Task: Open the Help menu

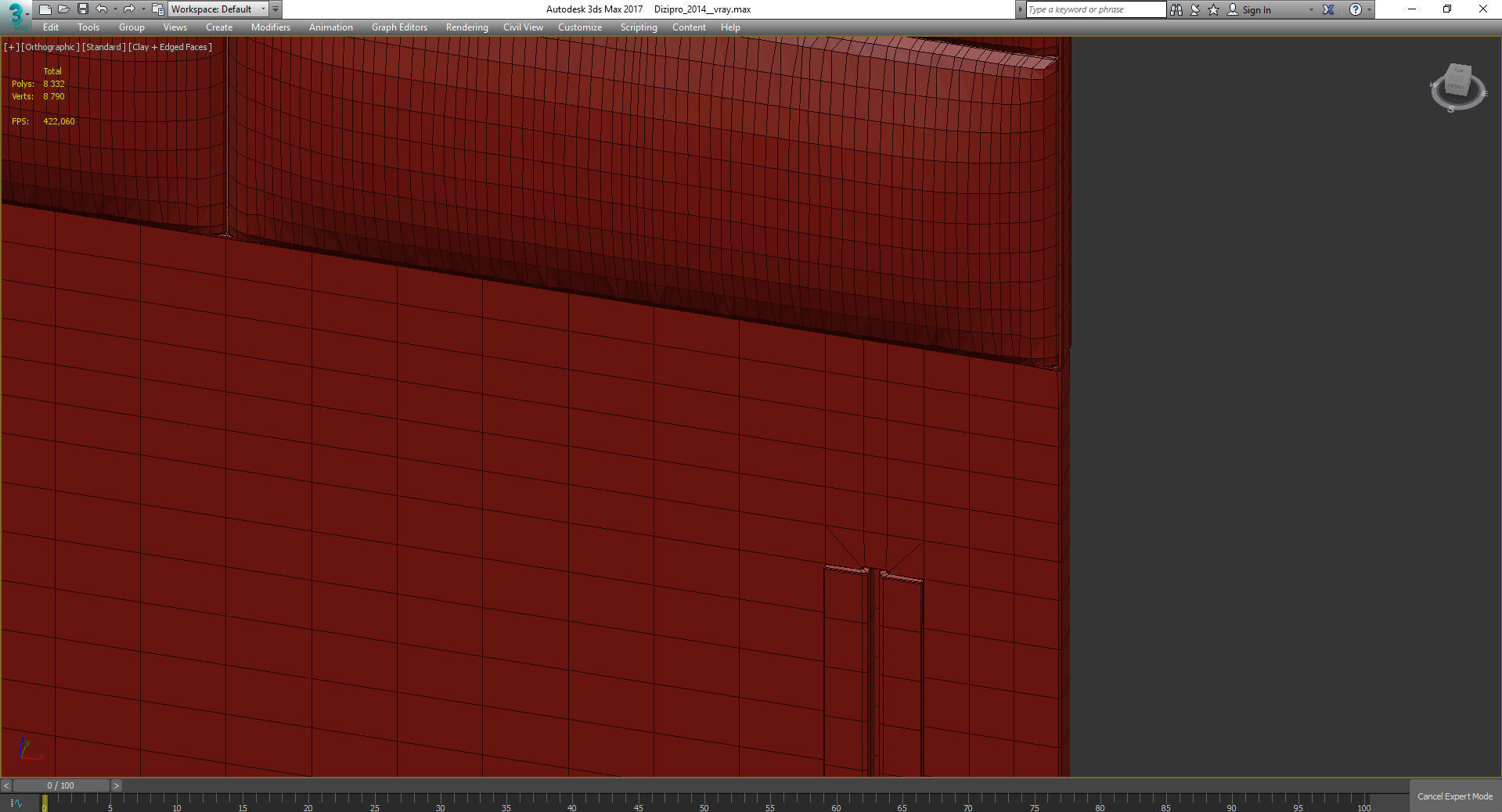Action: pos(730,27)
